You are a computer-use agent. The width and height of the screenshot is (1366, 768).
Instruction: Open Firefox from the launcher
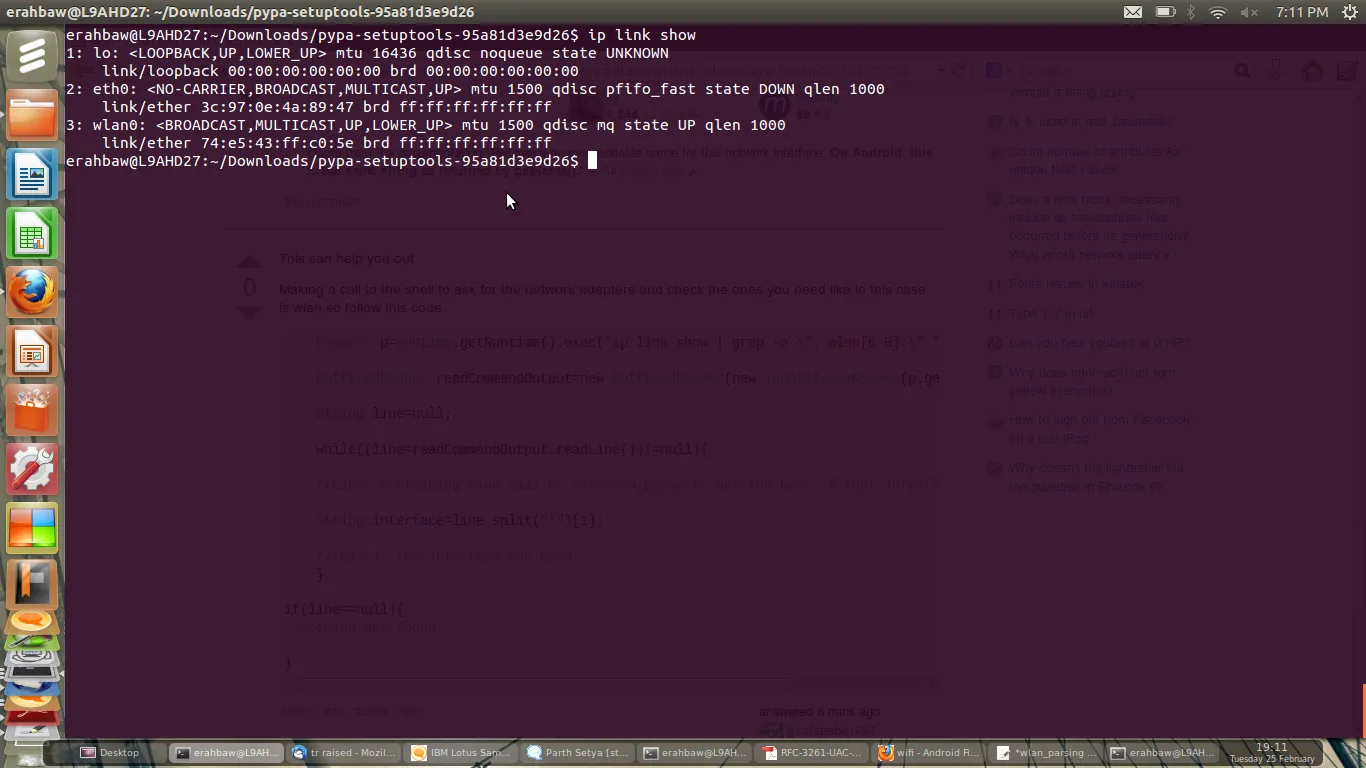32,293
